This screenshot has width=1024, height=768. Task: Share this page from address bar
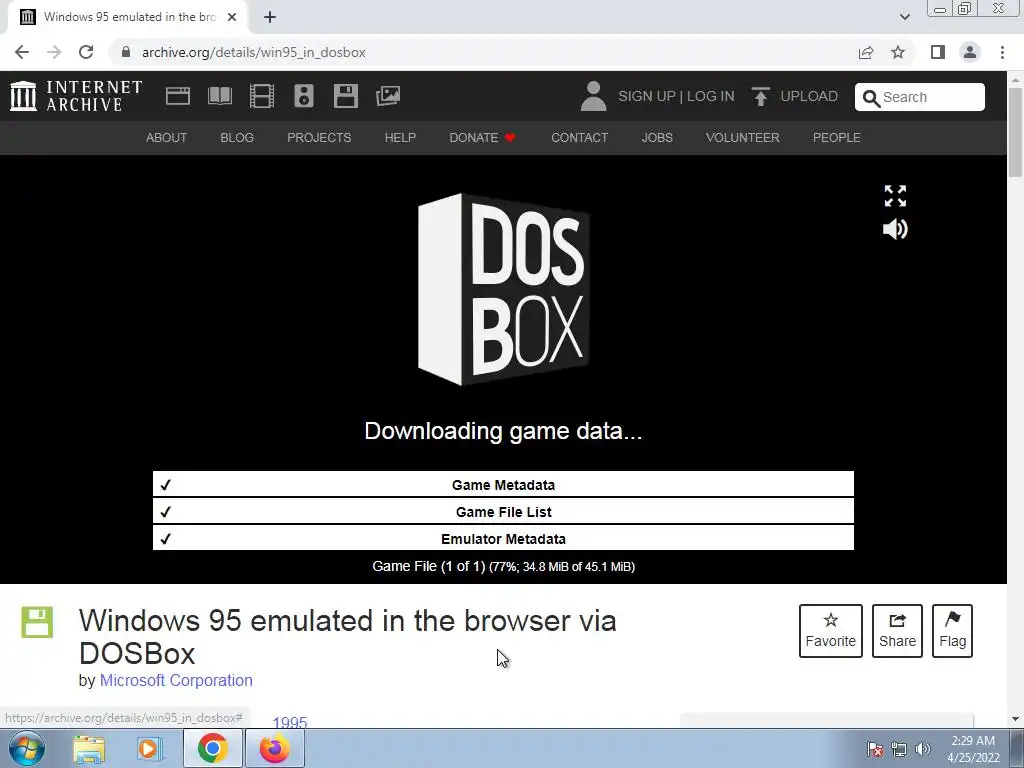tap(866, 52)
